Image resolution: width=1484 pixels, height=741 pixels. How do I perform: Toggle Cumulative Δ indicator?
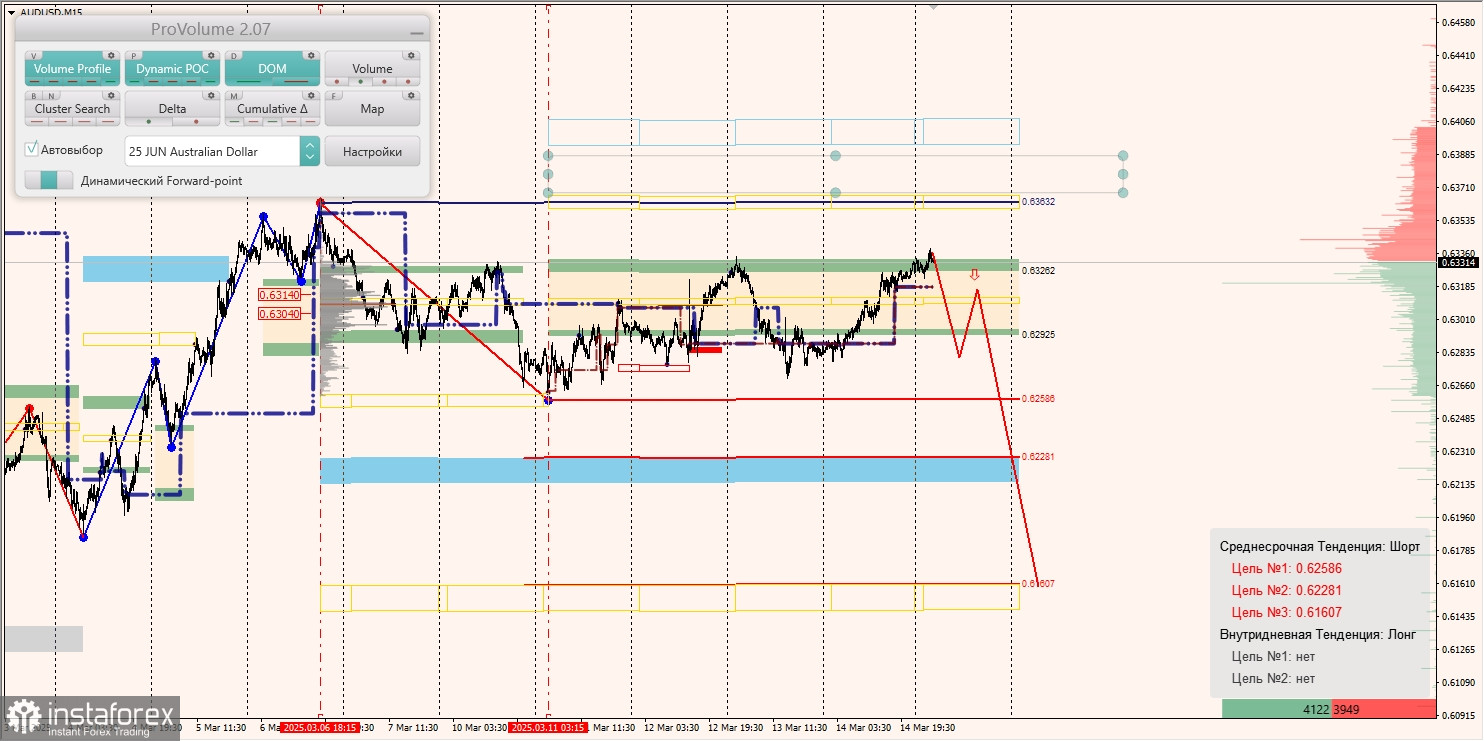pyautogui.click(x=272, y=109)
